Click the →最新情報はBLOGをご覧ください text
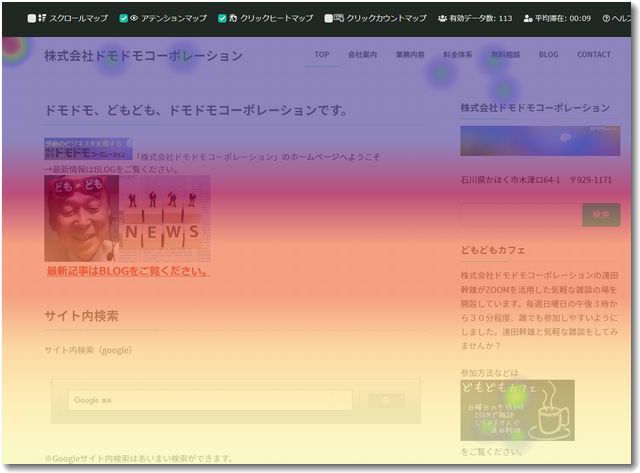Screen dimensions: 640x473 coord(111,169)
